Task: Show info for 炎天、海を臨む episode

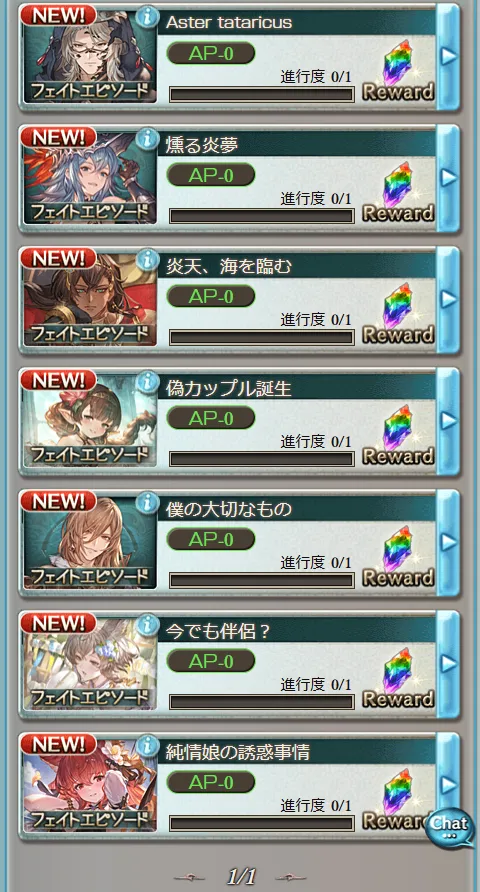Action: click(x=147, y=259)
